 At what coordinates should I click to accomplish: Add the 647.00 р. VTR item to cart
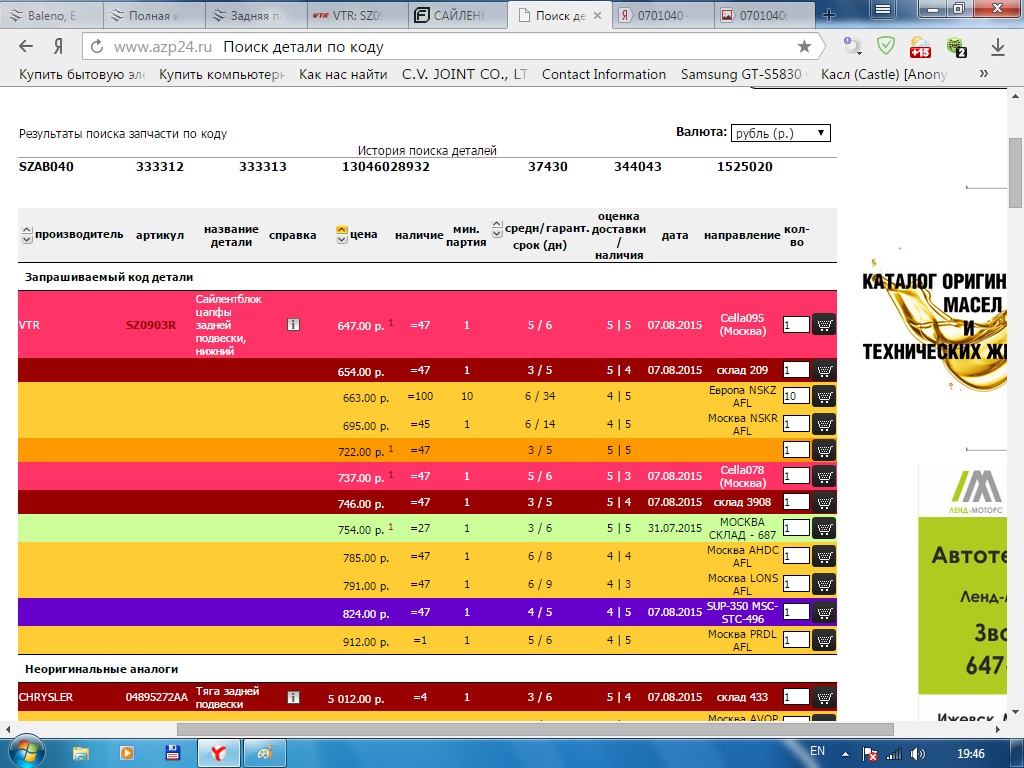pos(823,325)
